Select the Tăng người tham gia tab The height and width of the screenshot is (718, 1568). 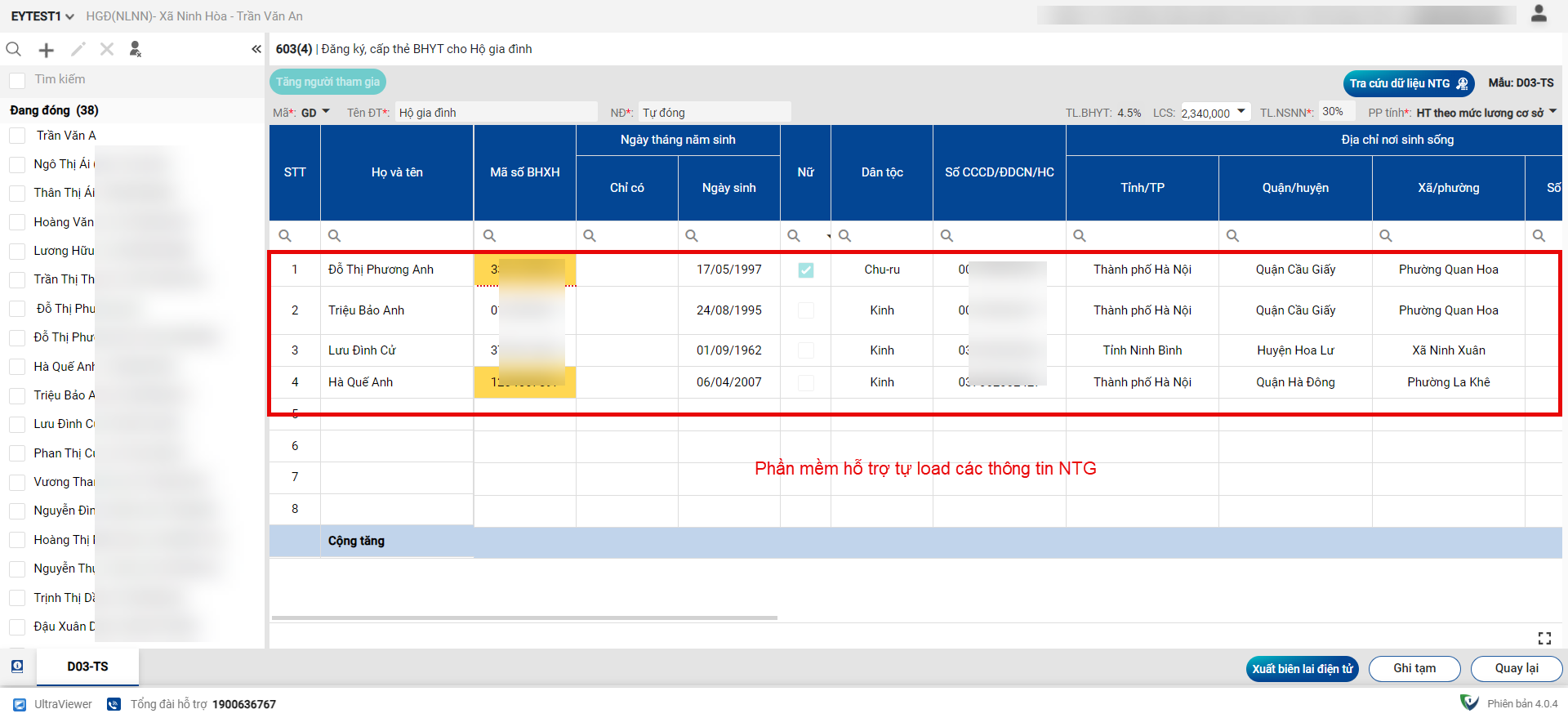(x=327, y=82)
